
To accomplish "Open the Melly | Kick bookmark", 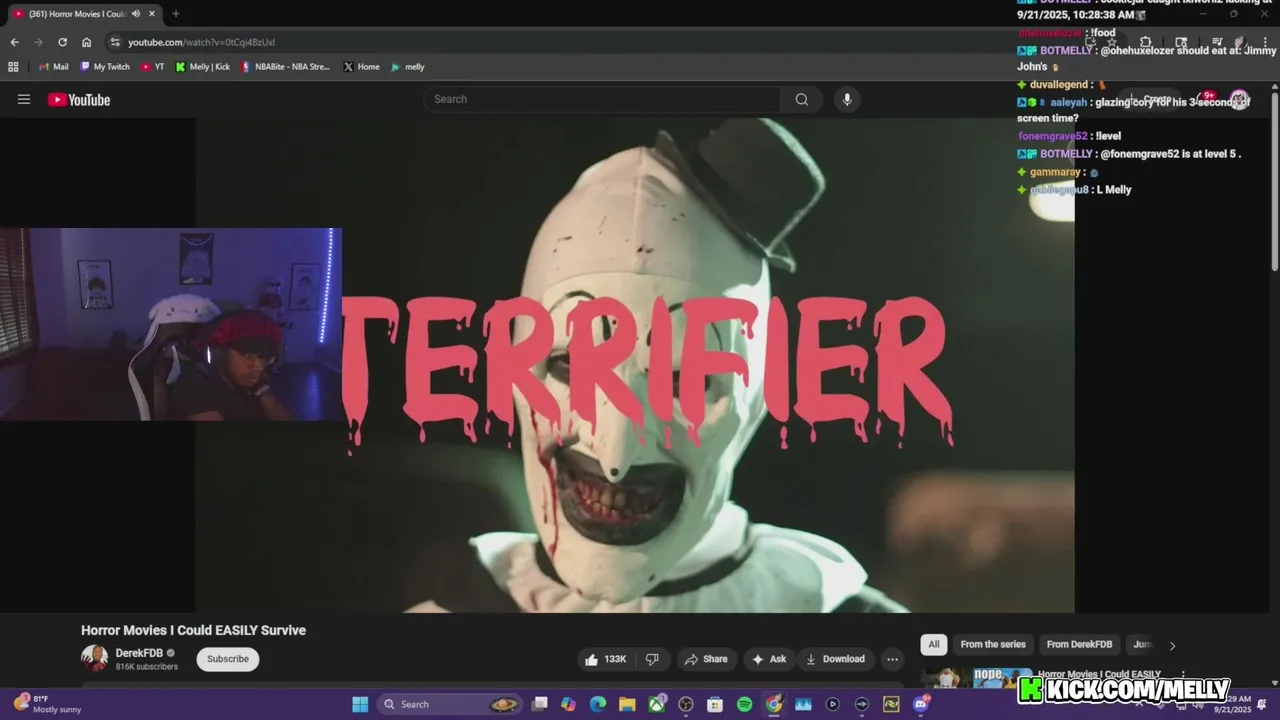I will coord(203,67).
